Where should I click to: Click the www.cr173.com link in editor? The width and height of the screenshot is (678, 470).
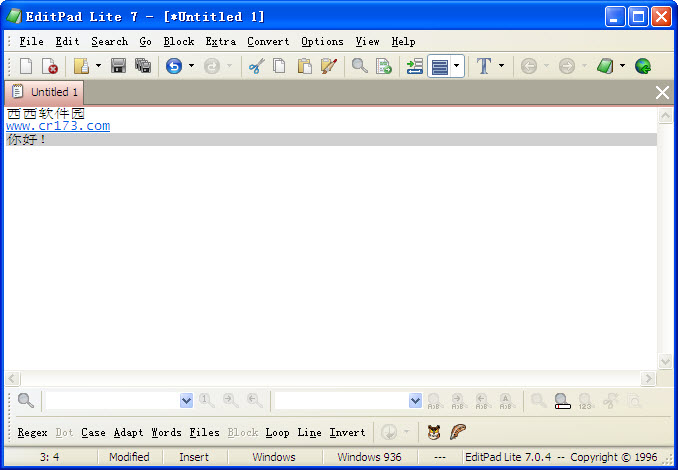[58, 126]
